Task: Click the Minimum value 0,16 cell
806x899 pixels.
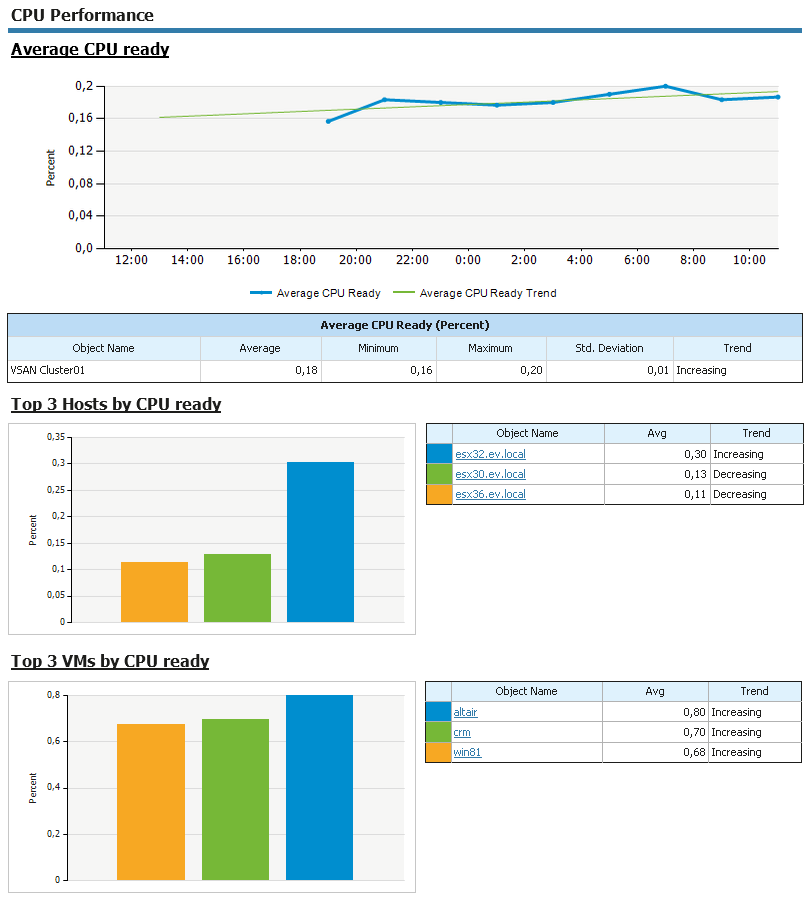Action: (x=379, y=370)
